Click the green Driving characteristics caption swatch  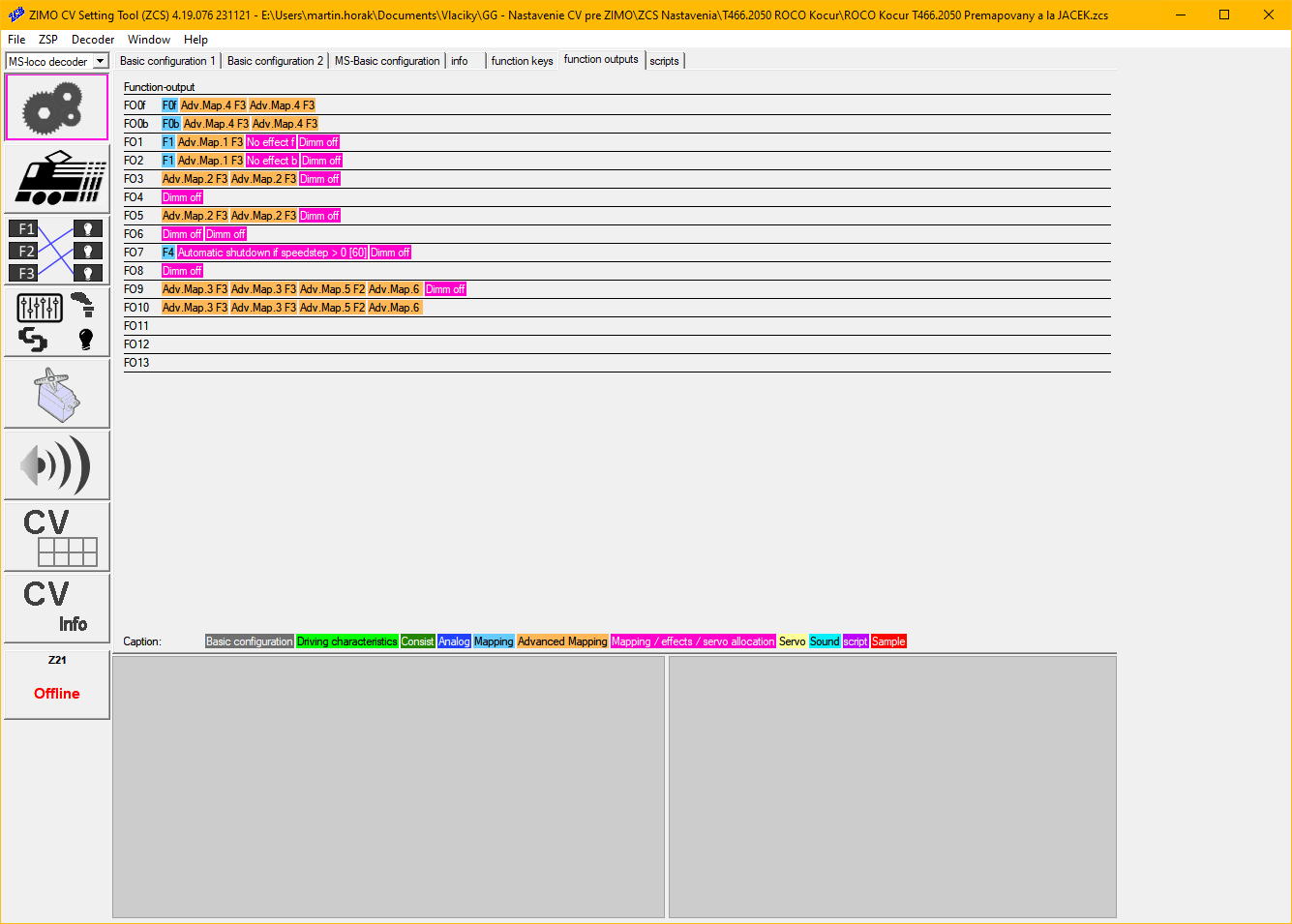click(x=346, y=641)
